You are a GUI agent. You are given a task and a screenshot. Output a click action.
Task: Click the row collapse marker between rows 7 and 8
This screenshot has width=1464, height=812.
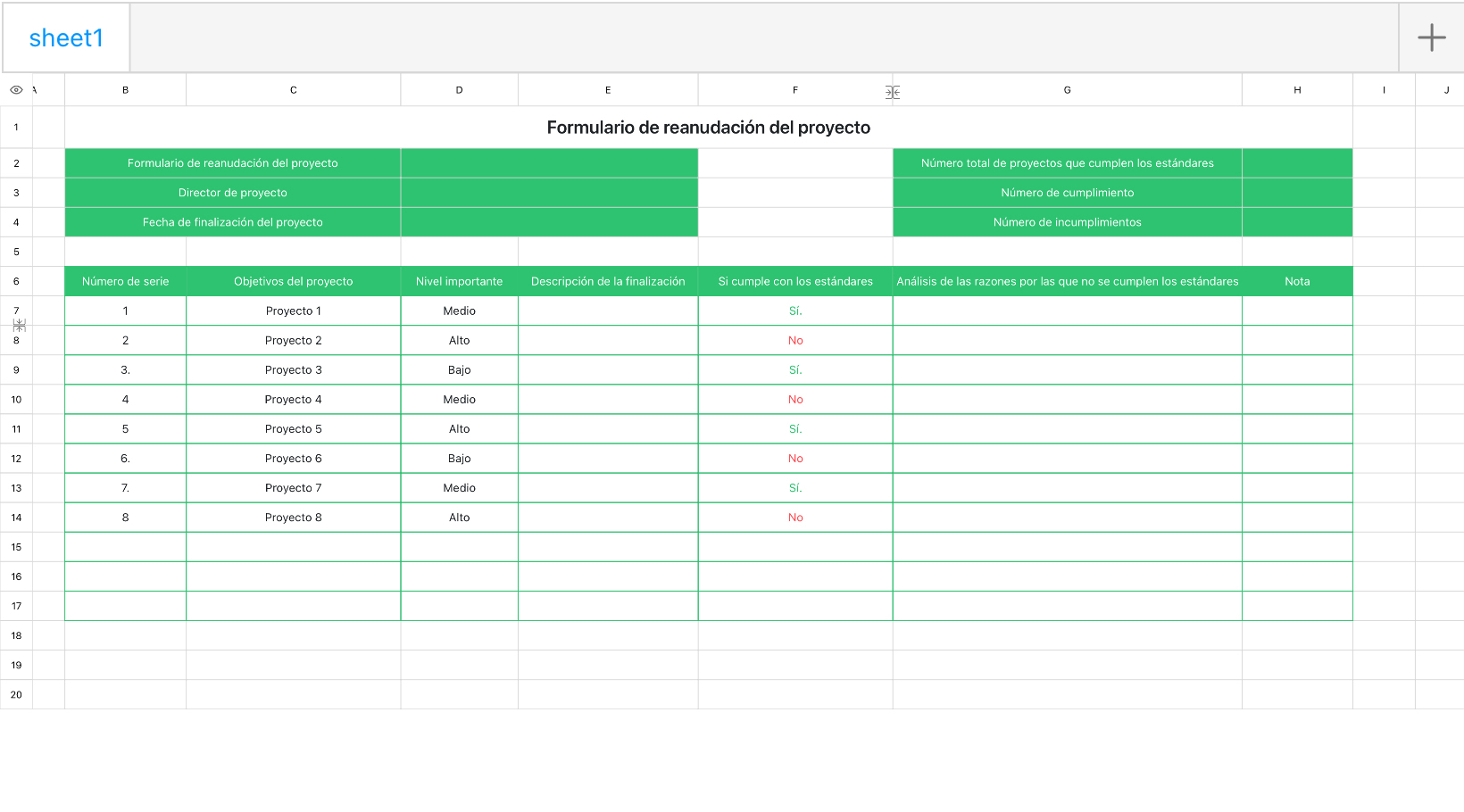(20, 326)
